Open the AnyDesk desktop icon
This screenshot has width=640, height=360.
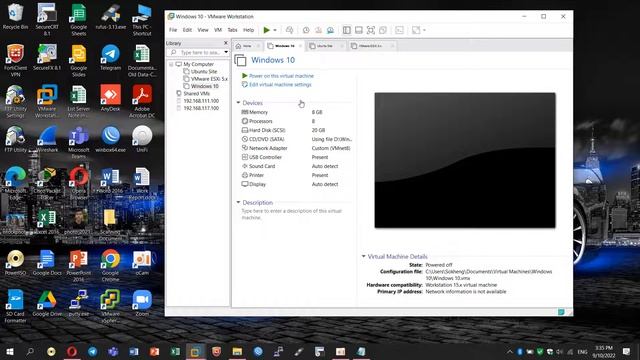click(x=110, y=98)
